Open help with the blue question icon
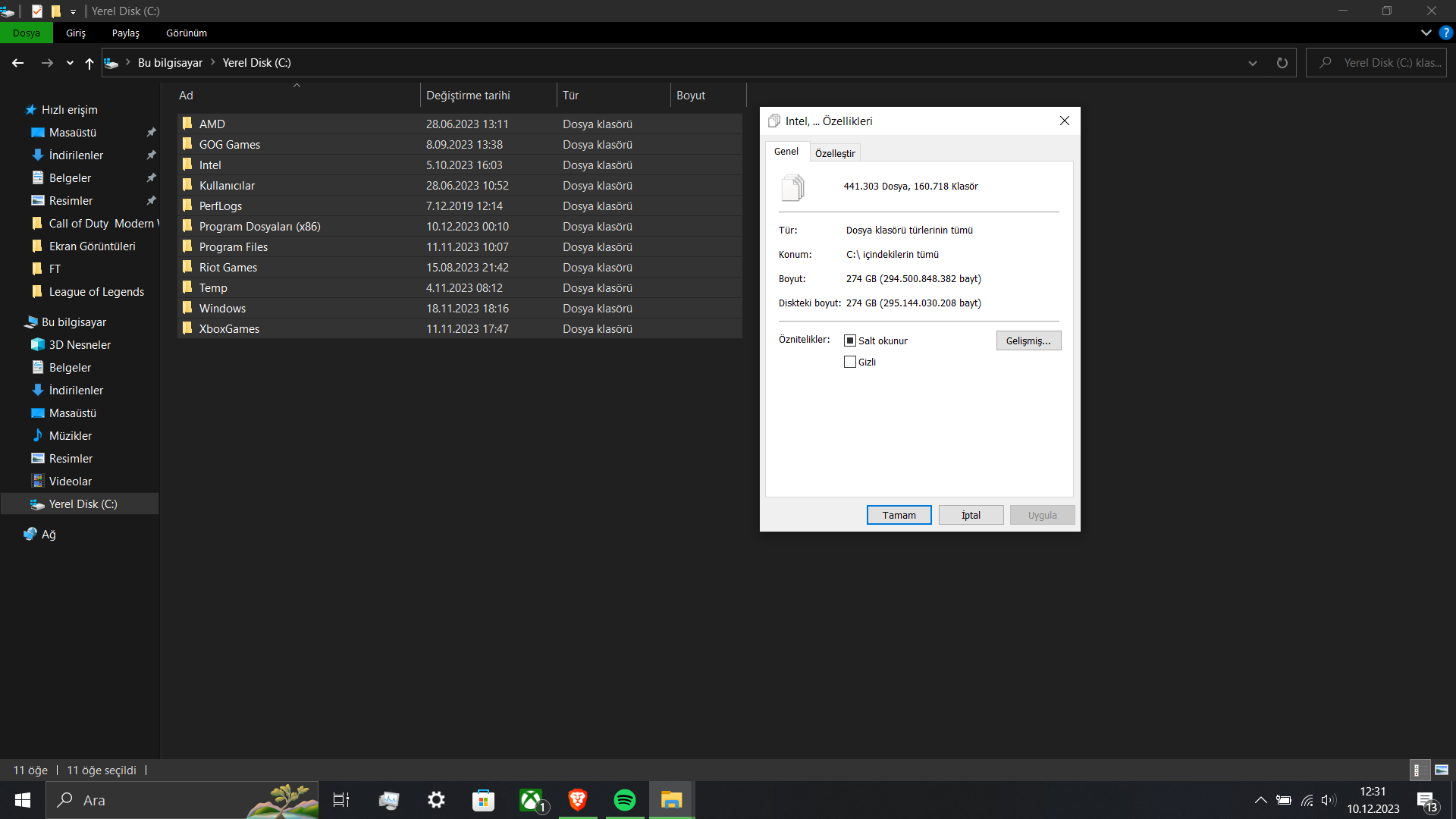Screen dimensions: 1456x819 pos(1445,33)
